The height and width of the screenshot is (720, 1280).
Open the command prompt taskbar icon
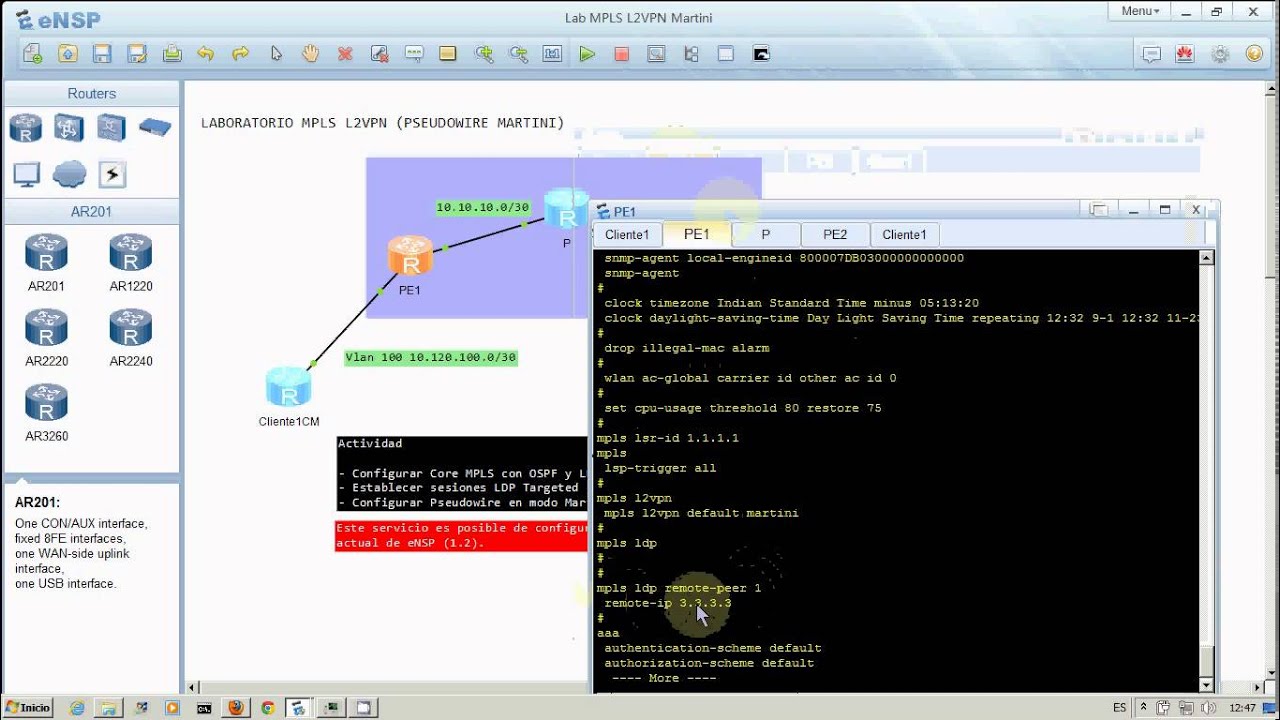pyautogui.click(x=204, y=707)
